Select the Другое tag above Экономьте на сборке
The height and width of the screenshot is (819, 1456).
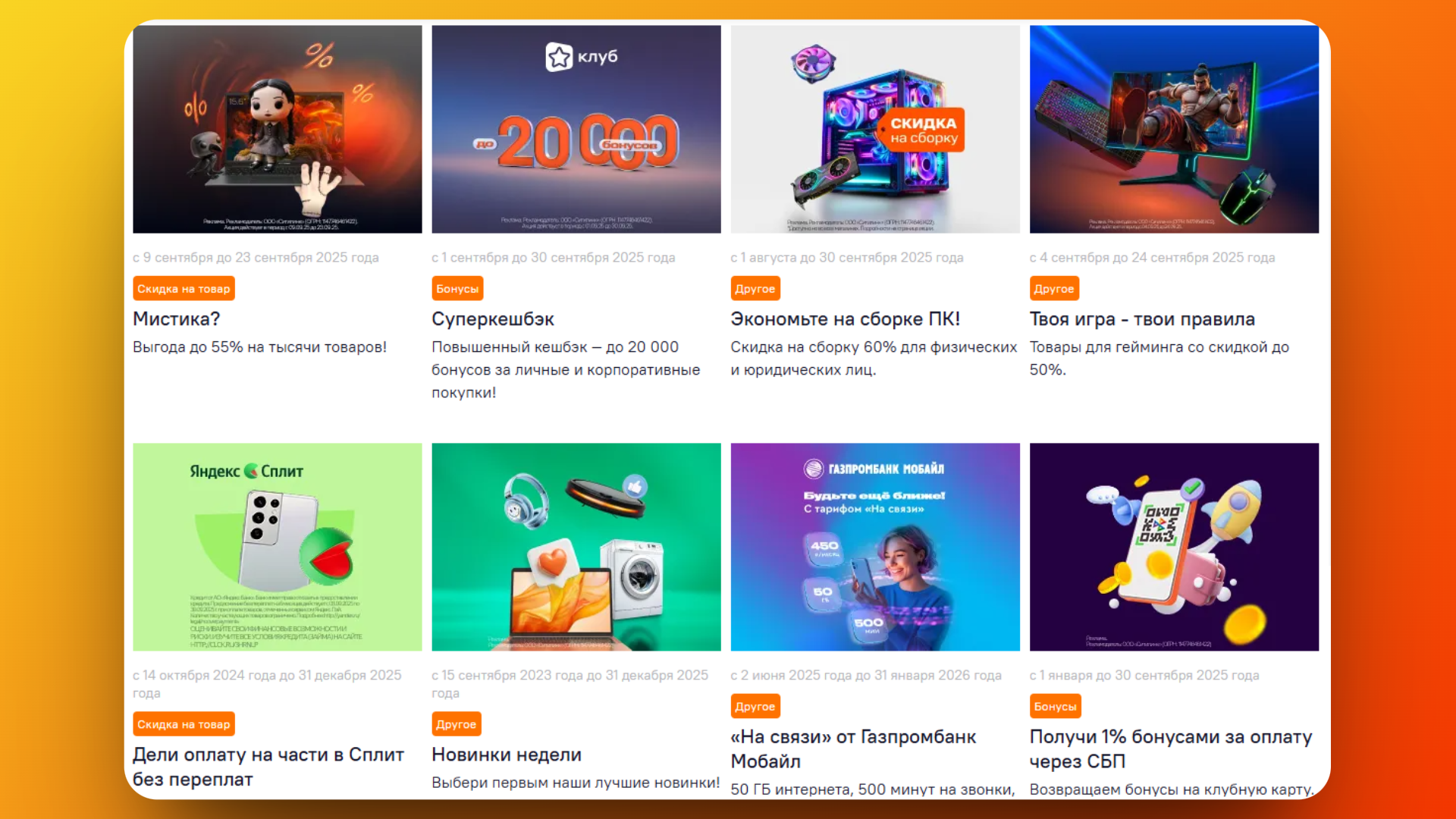click(755, 289)
